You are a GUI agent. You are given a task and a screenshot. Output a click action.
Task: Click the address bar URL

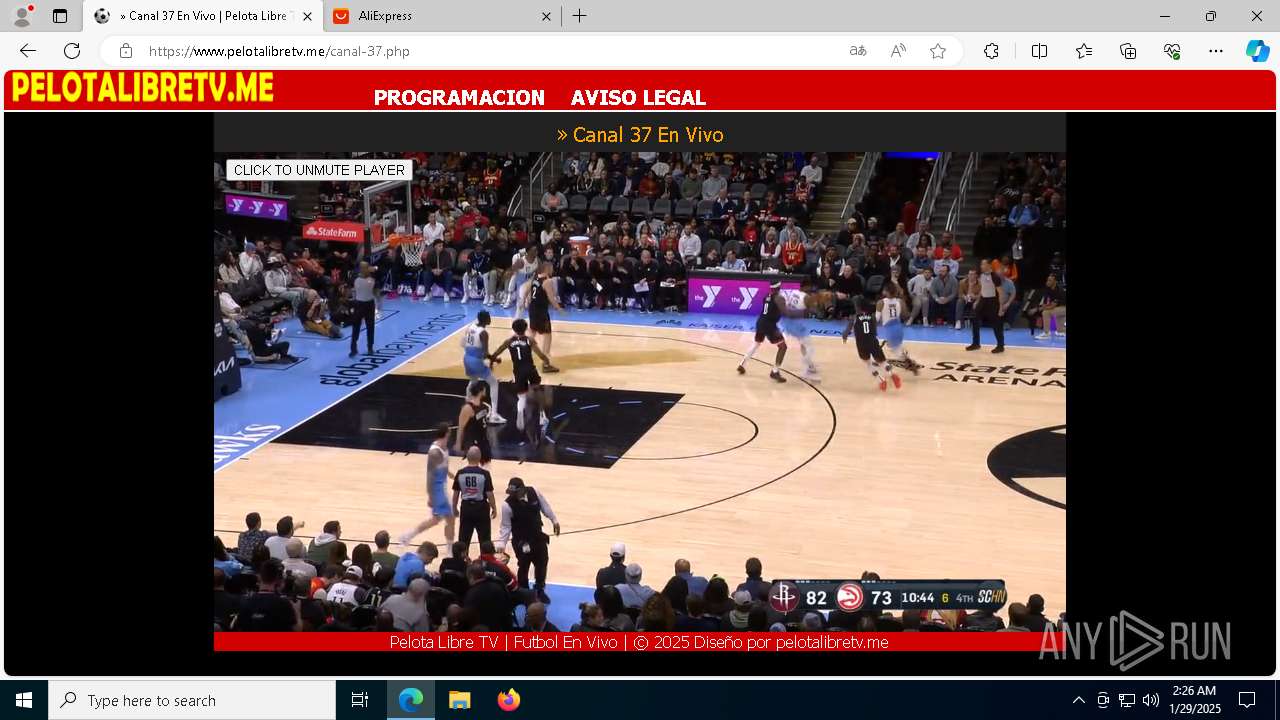click(x=279, y=51)
